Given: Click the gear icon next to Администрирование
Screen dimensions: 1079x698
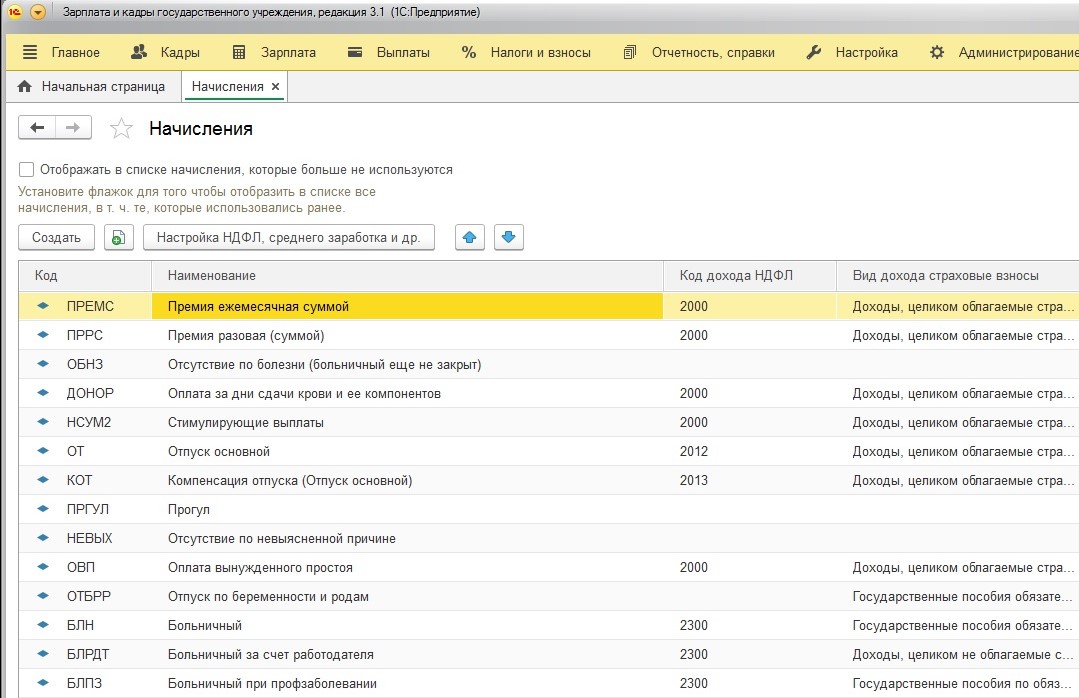Looking at the screenshot, I should coord(937,52).
